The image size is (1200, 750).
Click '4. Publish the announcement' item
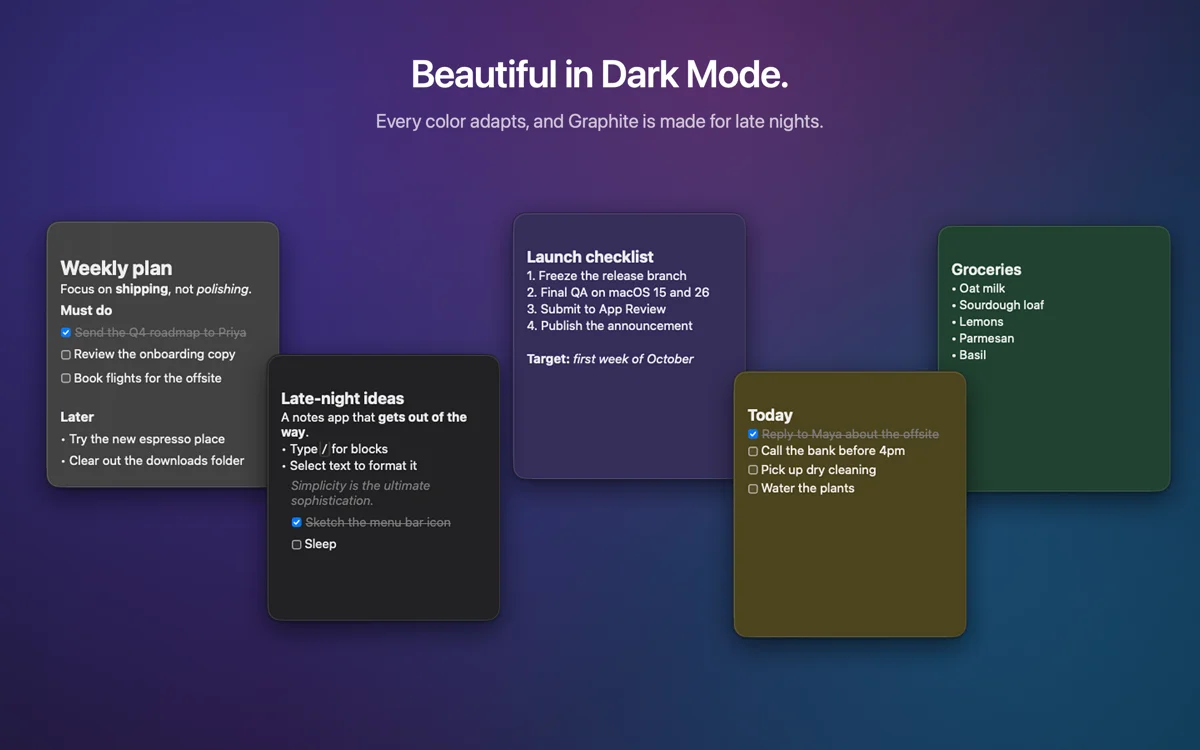[610, 325]
